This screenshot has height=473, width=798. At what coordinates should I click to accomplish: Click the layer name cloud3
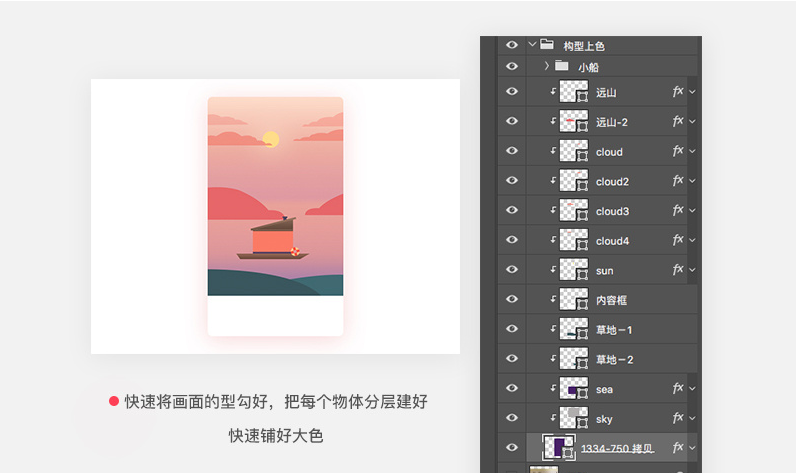pos(612,211)
